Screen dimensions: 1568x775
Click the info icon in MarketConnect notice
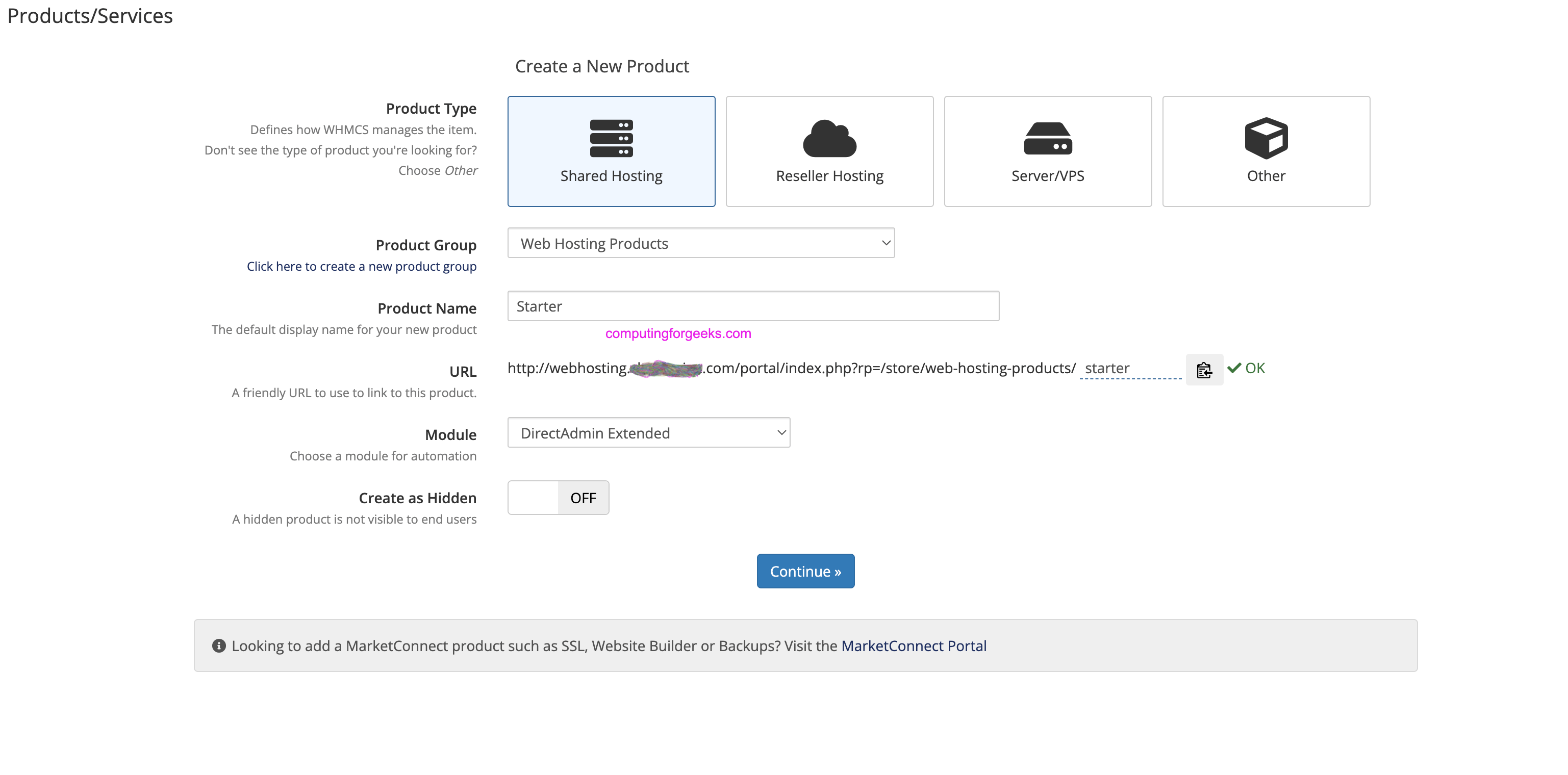pos(219,646)
